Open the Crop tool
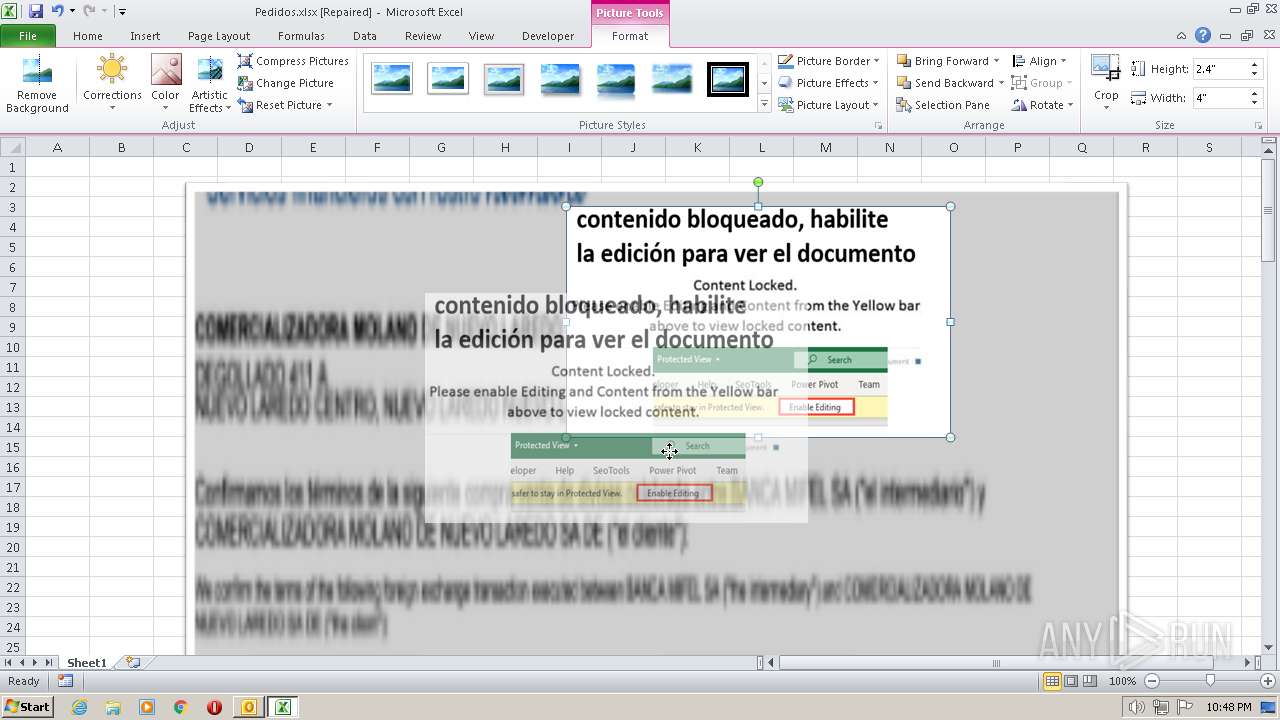1280x720 pixels. [x=1106, y=83]
